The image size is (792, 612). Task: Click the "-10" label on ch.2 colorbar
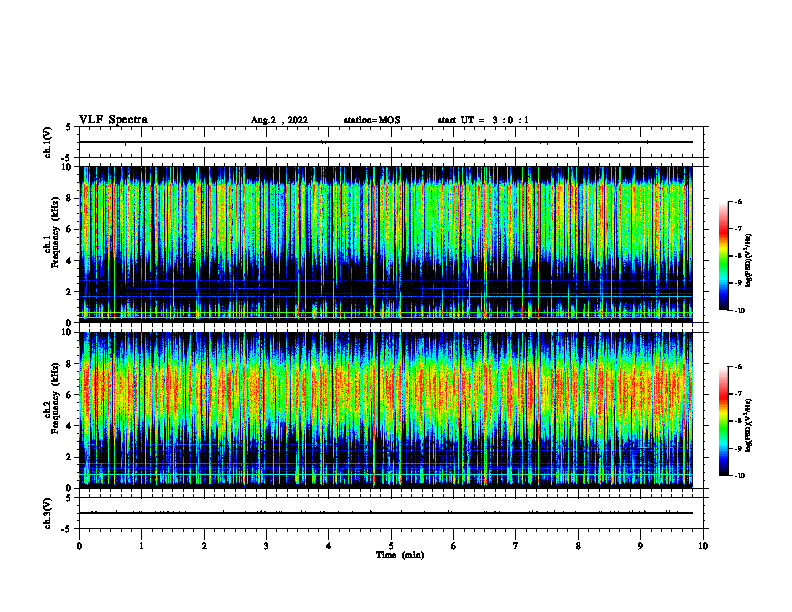pos(739,476)
